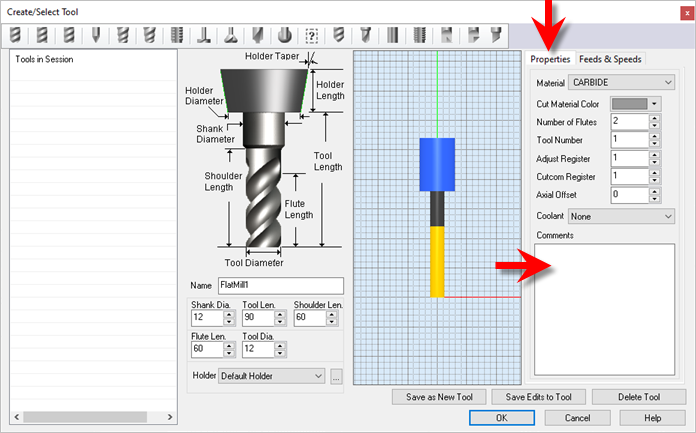Image resolution: width=696 pixels, height=433 pixels.
Task: Click the last toolbar icon, chamfered boring tool
Action: coord(496,35)
